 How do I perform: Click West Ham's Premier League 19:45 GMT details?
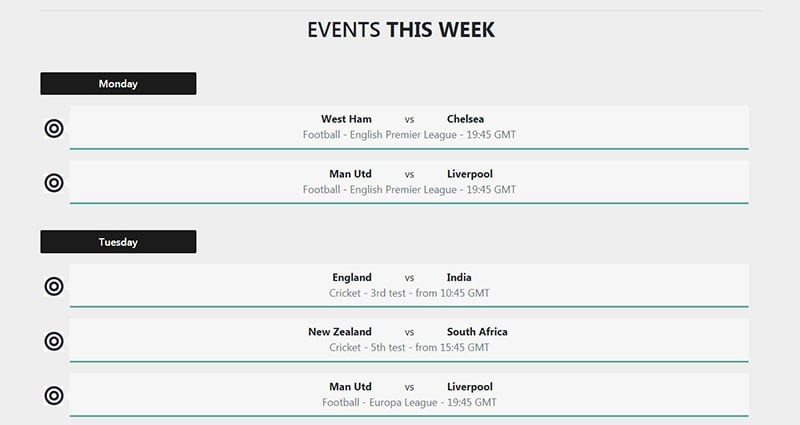pos(409,135)
